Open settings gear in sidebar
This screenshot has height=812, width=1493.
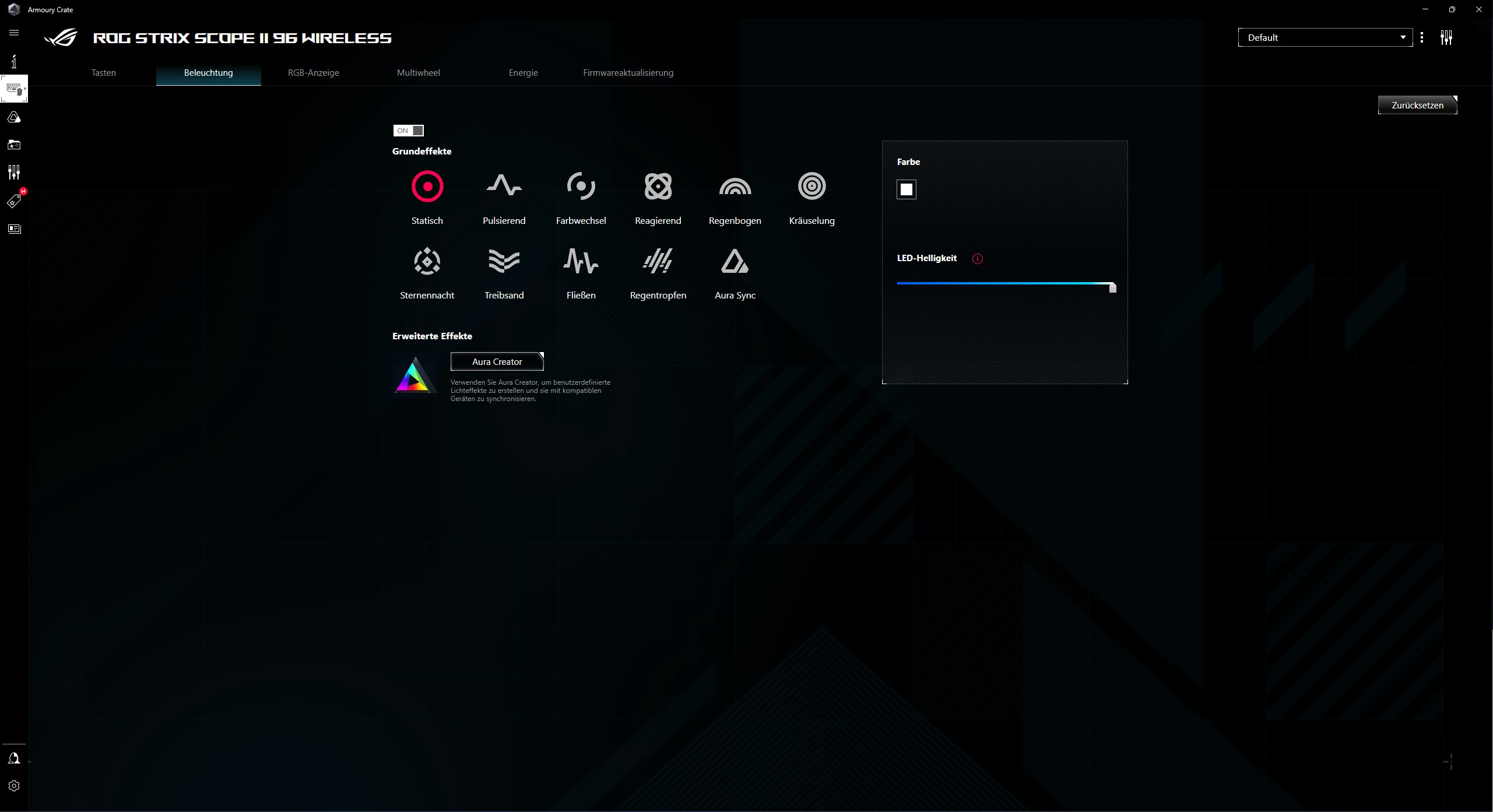[14, 786]
